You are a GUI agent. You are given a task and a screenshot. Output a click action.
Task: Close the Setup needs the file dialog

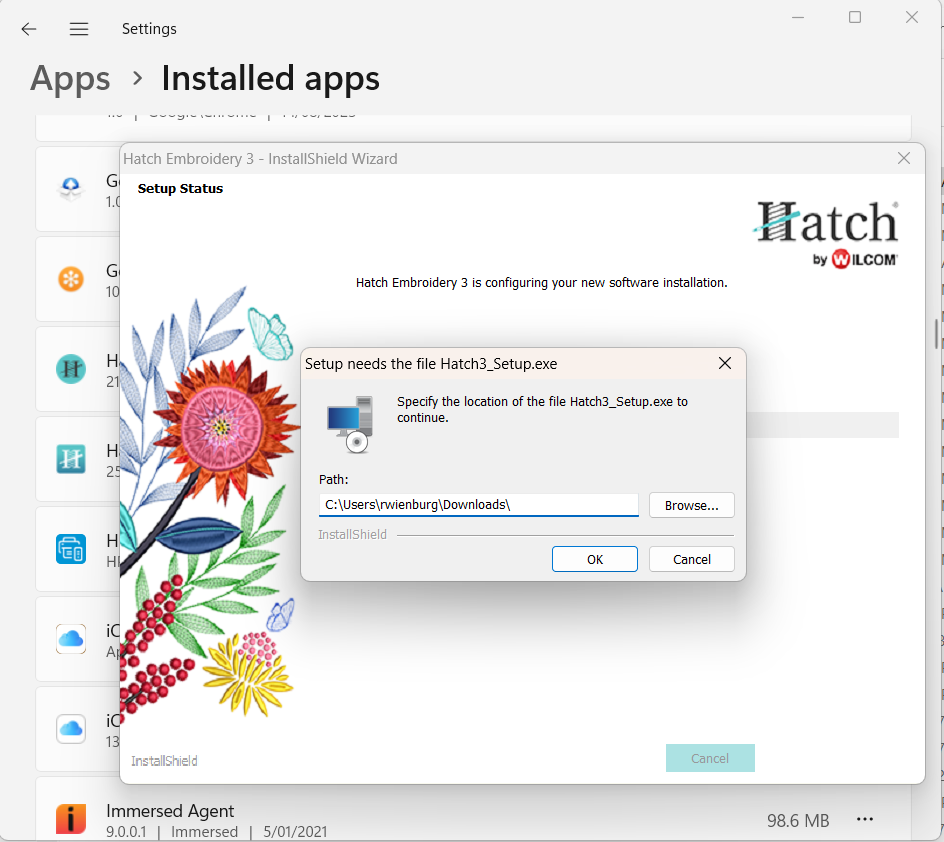point(725,363)
